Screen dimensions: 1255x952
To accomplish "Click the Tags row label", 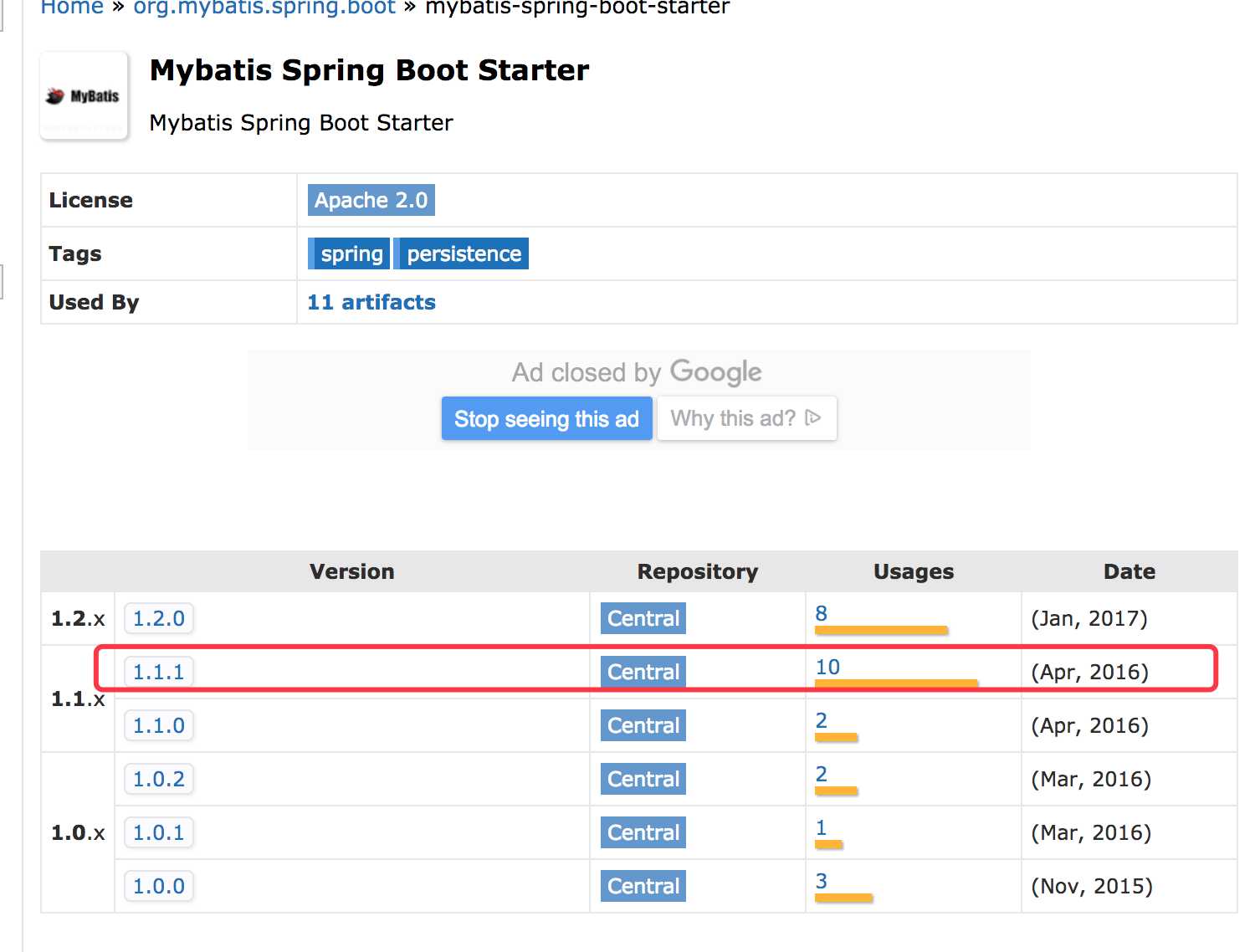I will [74, 253].
